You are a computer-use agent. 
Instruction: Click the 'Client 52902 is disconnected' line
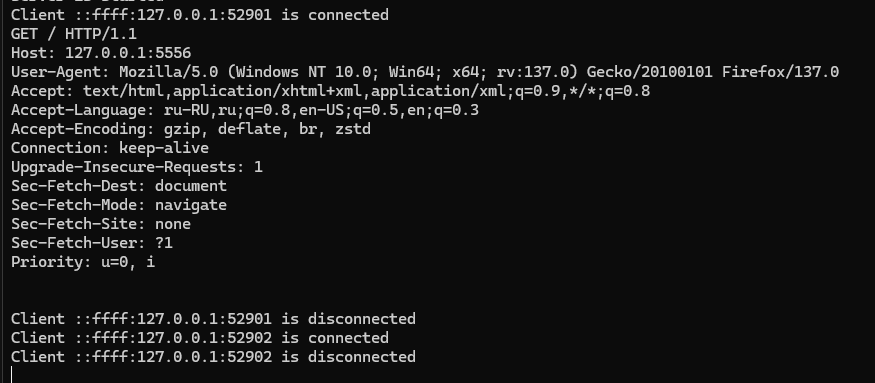[213, 357]
